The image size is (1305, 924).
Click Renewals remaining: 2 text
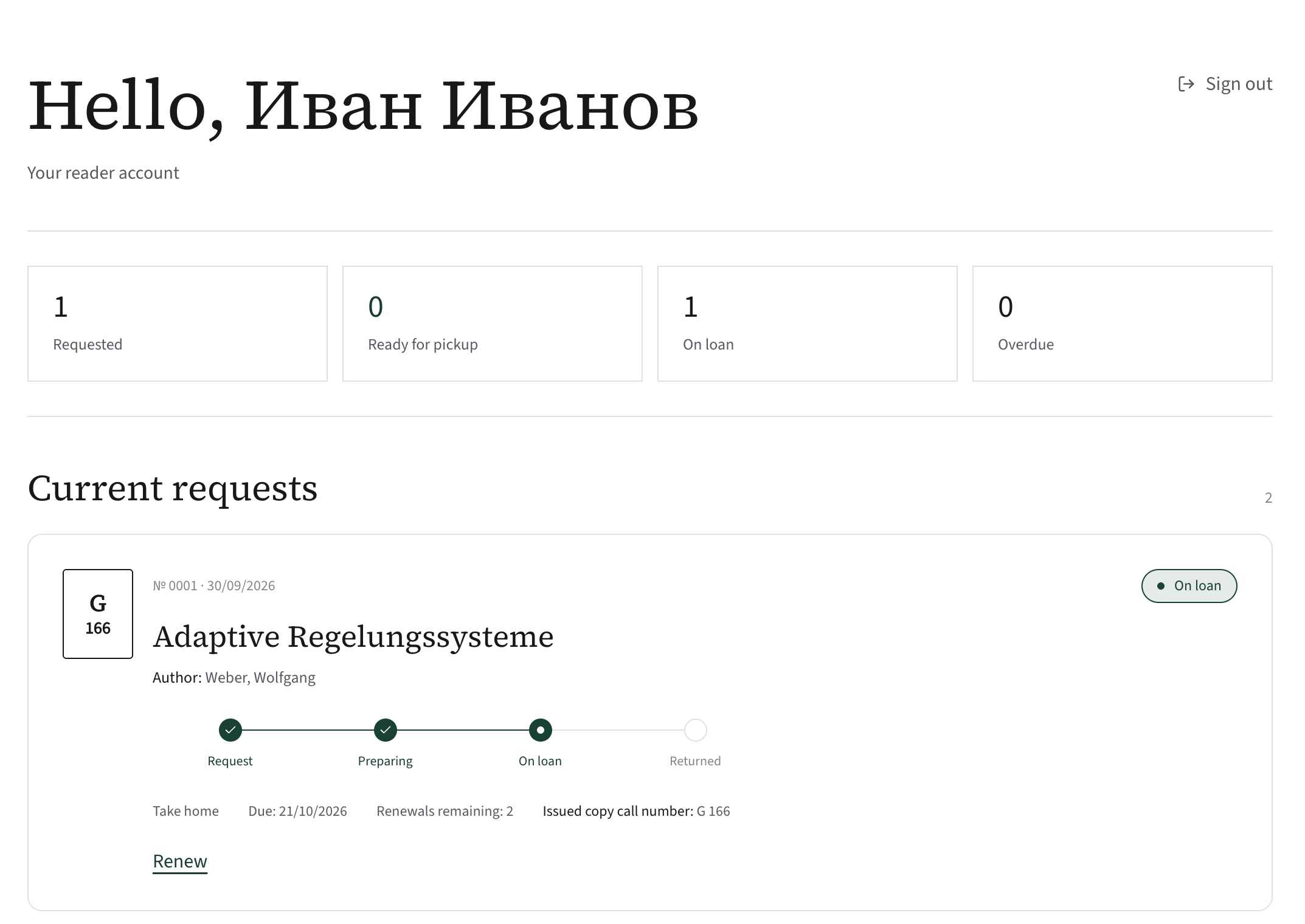click(x=445, y=811)
